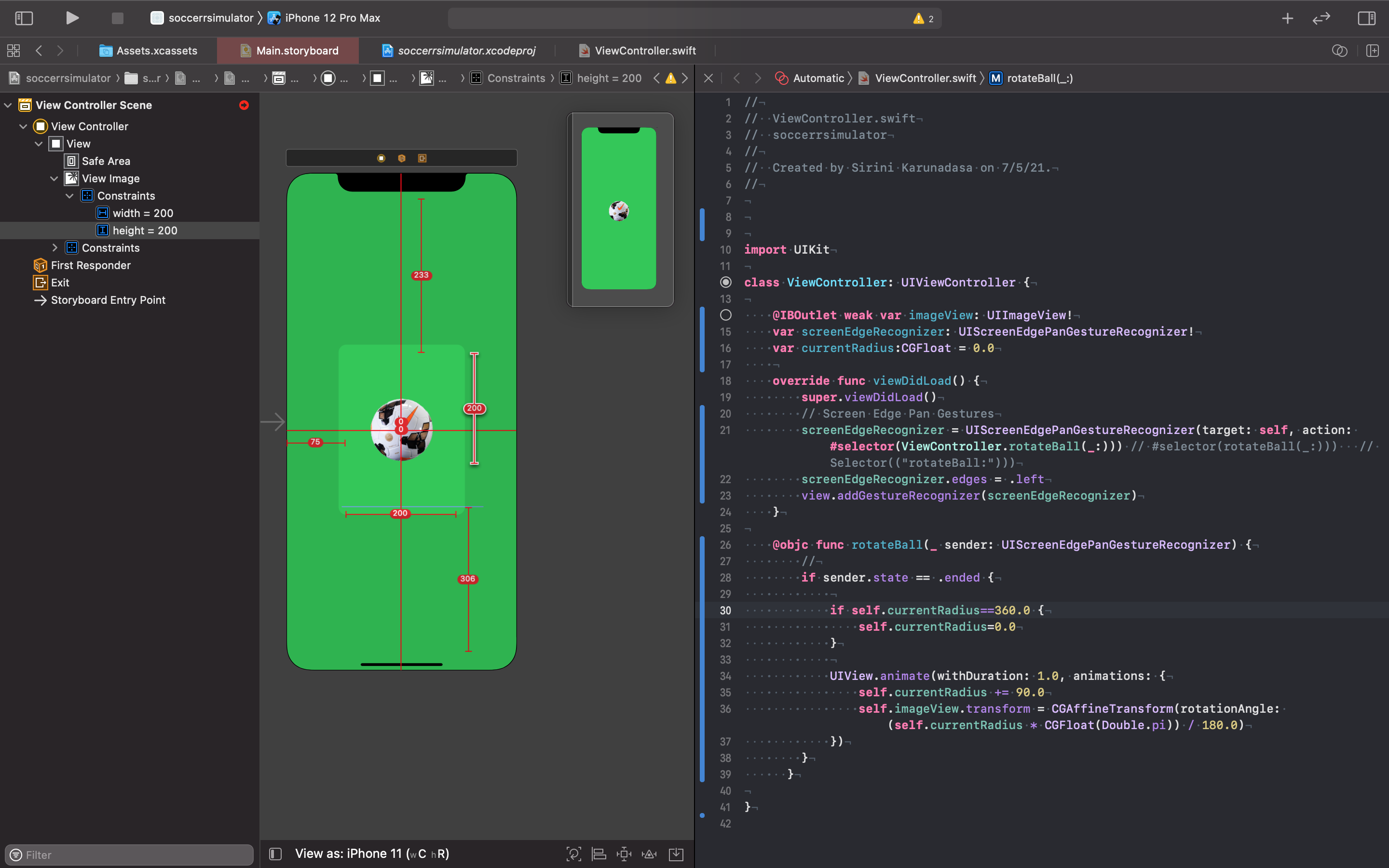
Task: Click the Resolve Auto Layout Issues icon
Action: coord(649,854)
